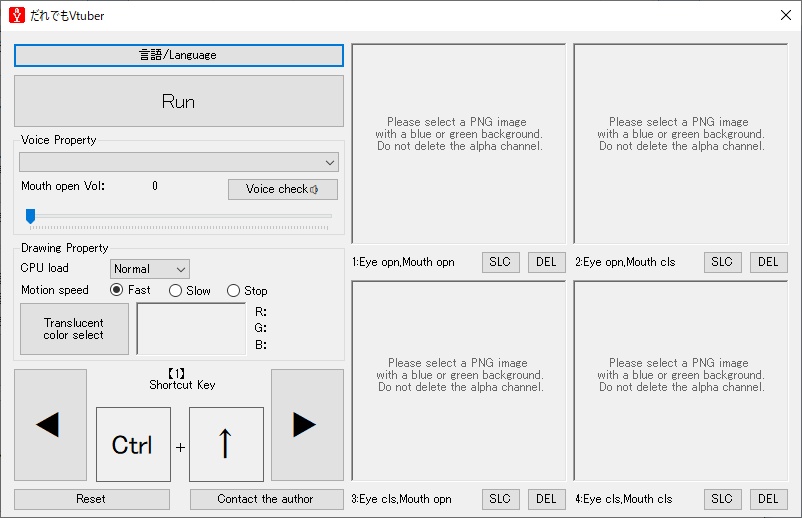802x518 pixels.
Task: Click SLC for Eye opn, Mouth opn image
Action: point(500,262)
